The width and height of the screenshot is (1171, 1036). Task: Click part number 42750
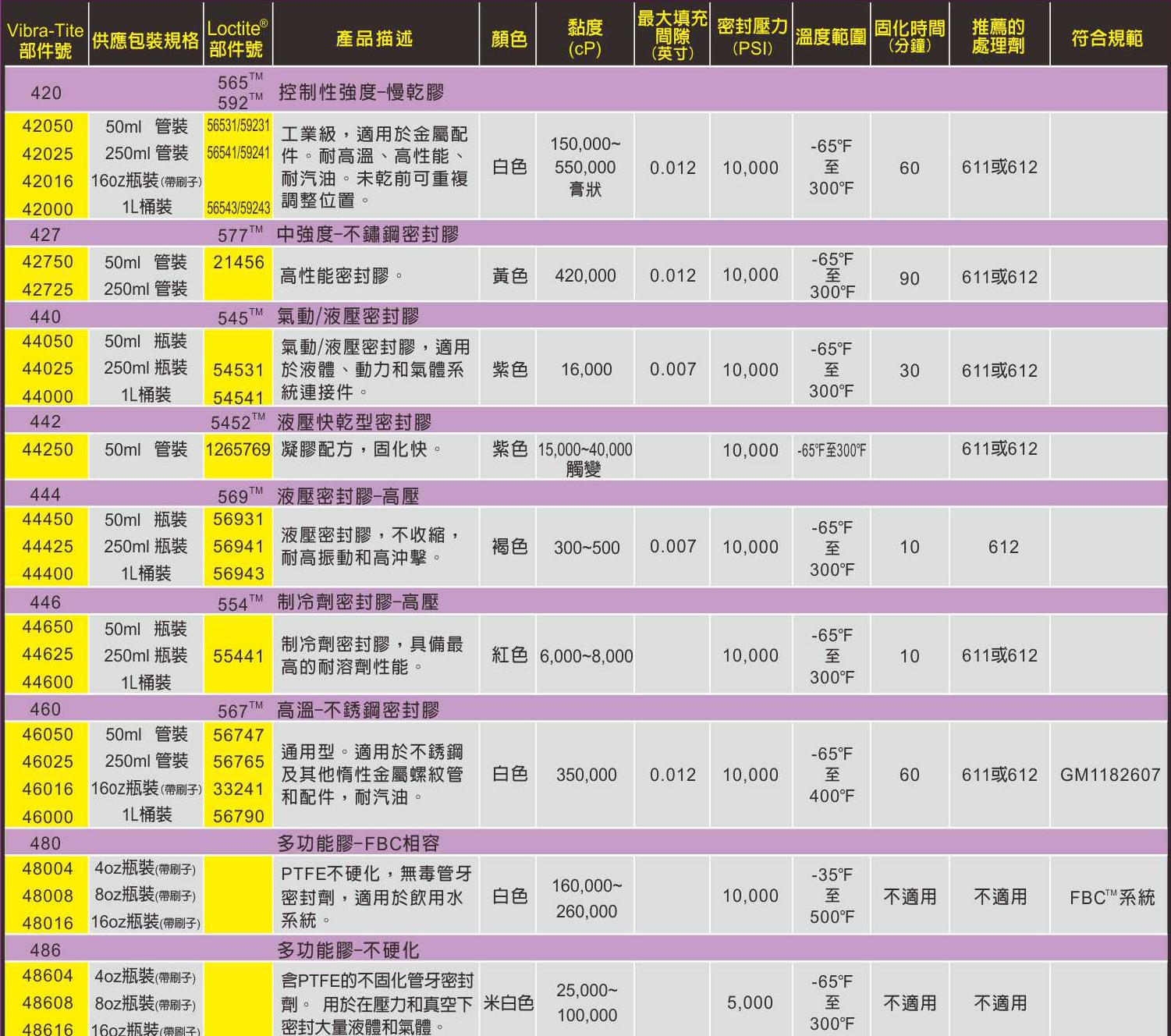click(x=48, y=261)
